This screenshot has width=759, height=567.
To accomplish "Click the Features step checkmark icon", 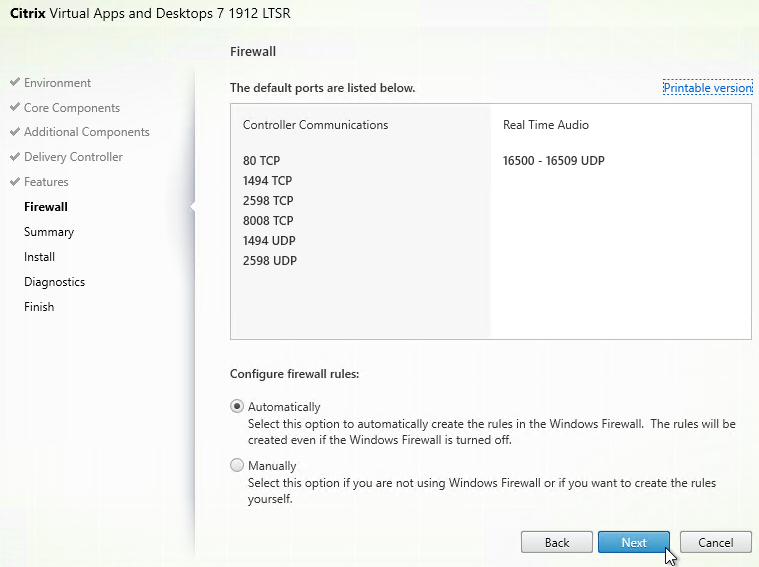I will pos(14,182).
